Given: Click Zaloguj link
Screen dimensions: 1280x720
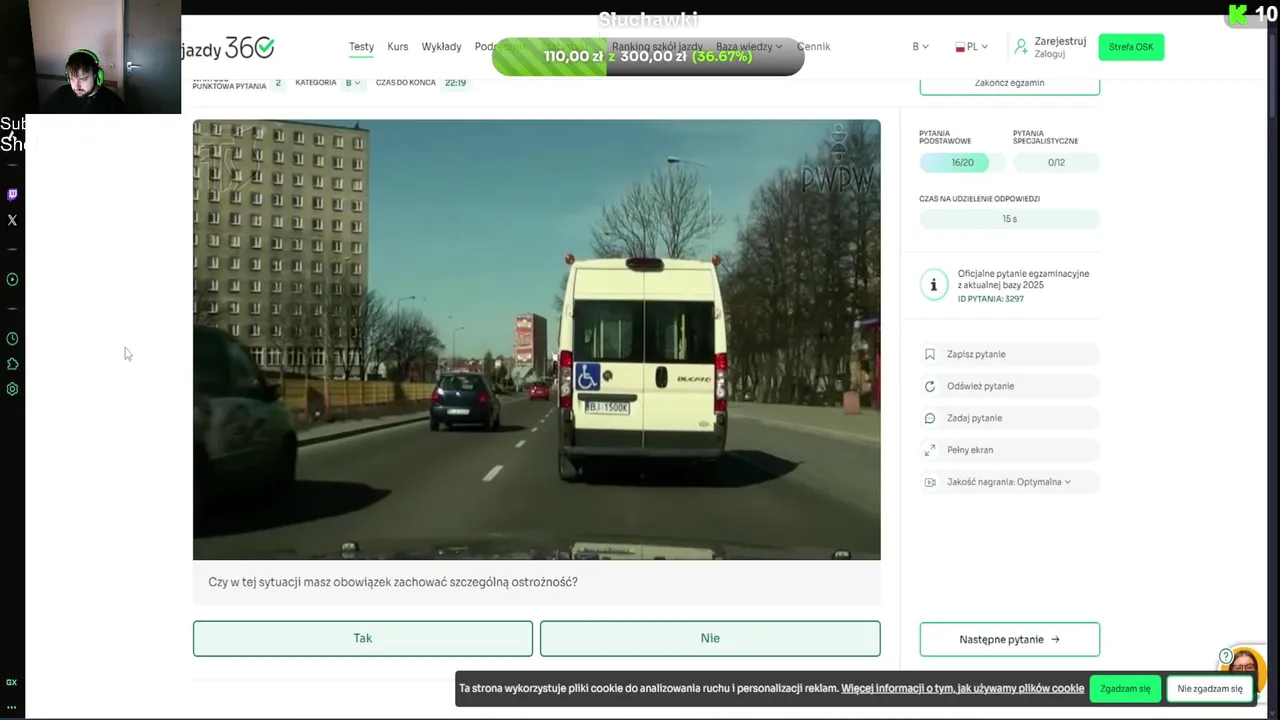Looking at the screenshot, I should (x=1049, y=54).
